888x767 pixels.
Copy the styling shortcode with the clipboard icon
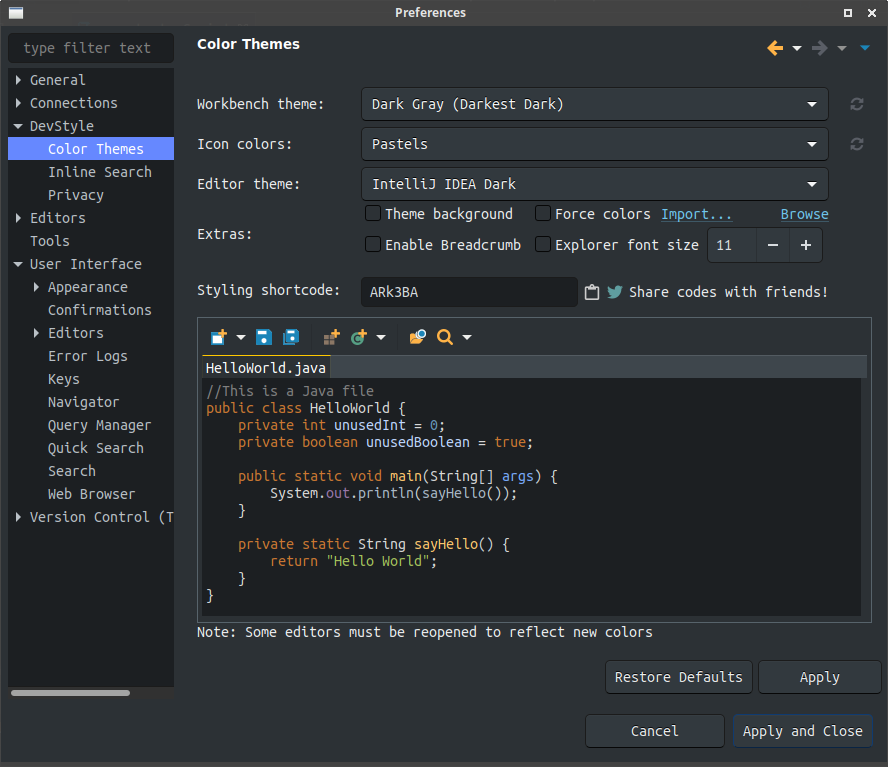coord(591,292)
